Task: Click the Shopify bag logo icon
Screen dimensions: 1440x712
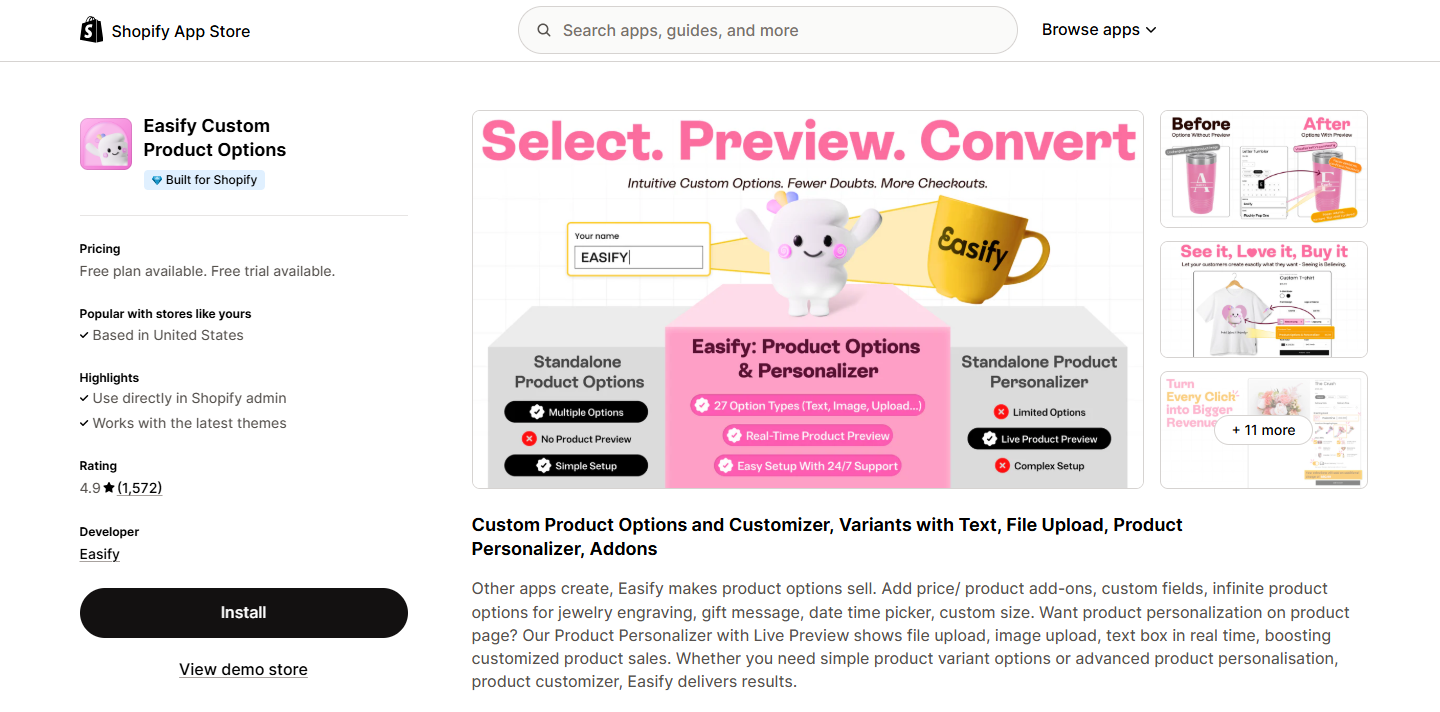Action: (91, 30)
